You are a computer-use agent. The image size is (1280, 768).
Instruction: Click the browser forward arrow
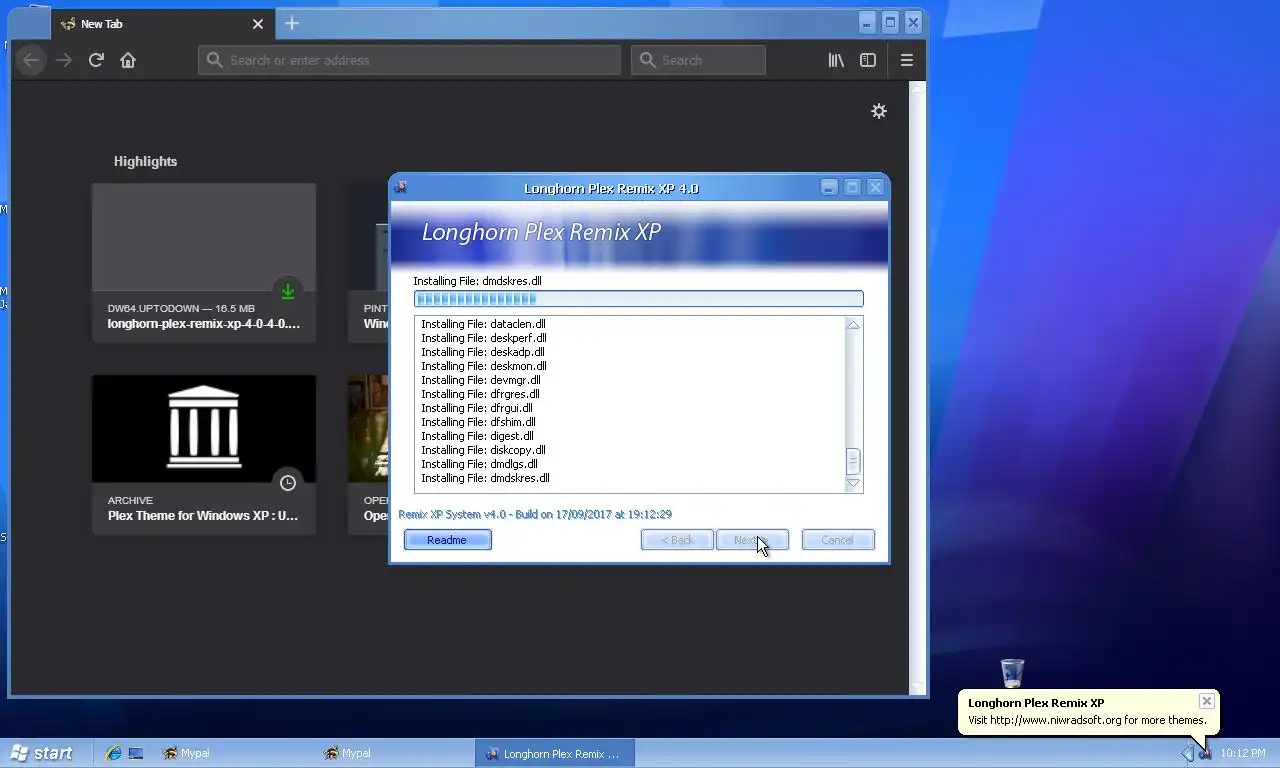(64, 60)
